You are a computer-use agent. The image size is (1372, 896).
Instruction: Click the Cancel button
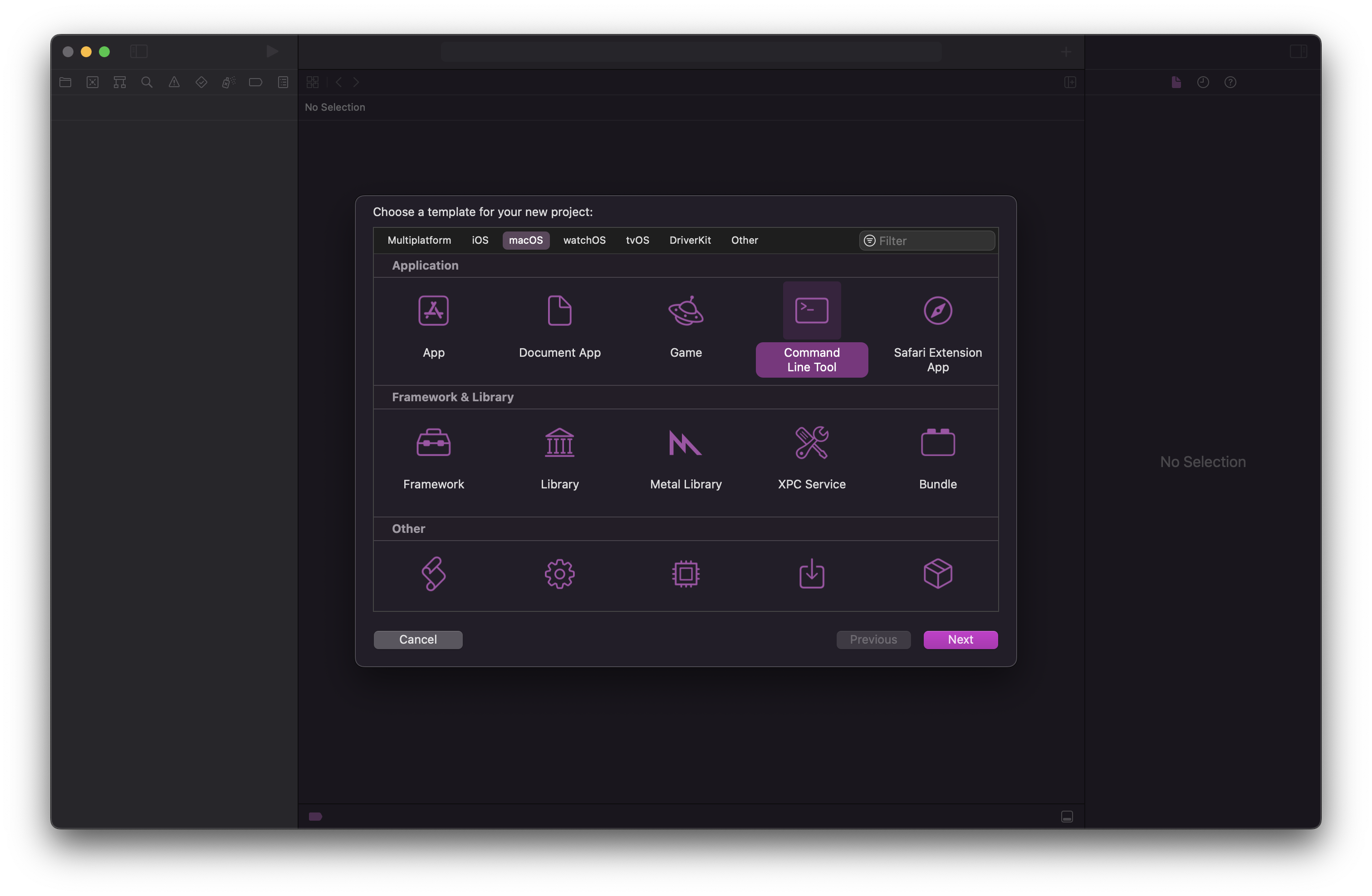coord(417,639)
